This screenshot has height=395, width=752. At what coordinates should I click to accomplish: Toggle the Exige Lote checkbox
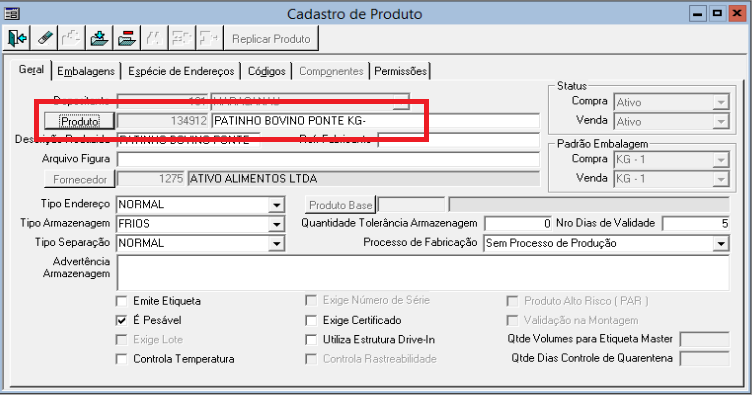click(122, 340)
